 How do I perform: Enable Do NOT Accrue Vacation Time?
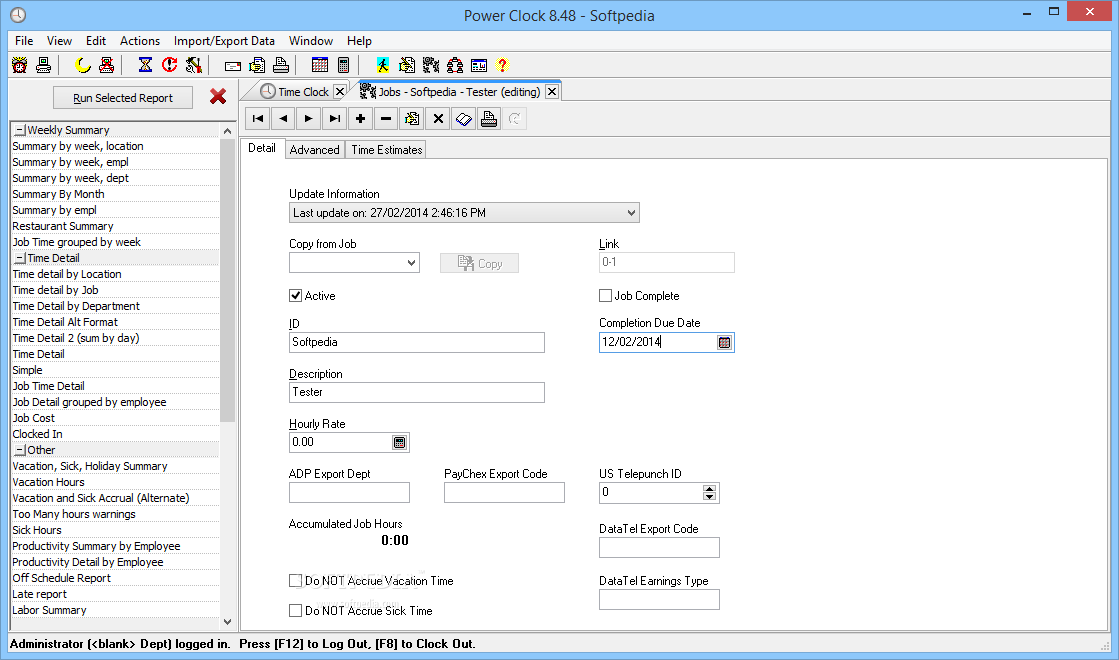pos(295,581)
